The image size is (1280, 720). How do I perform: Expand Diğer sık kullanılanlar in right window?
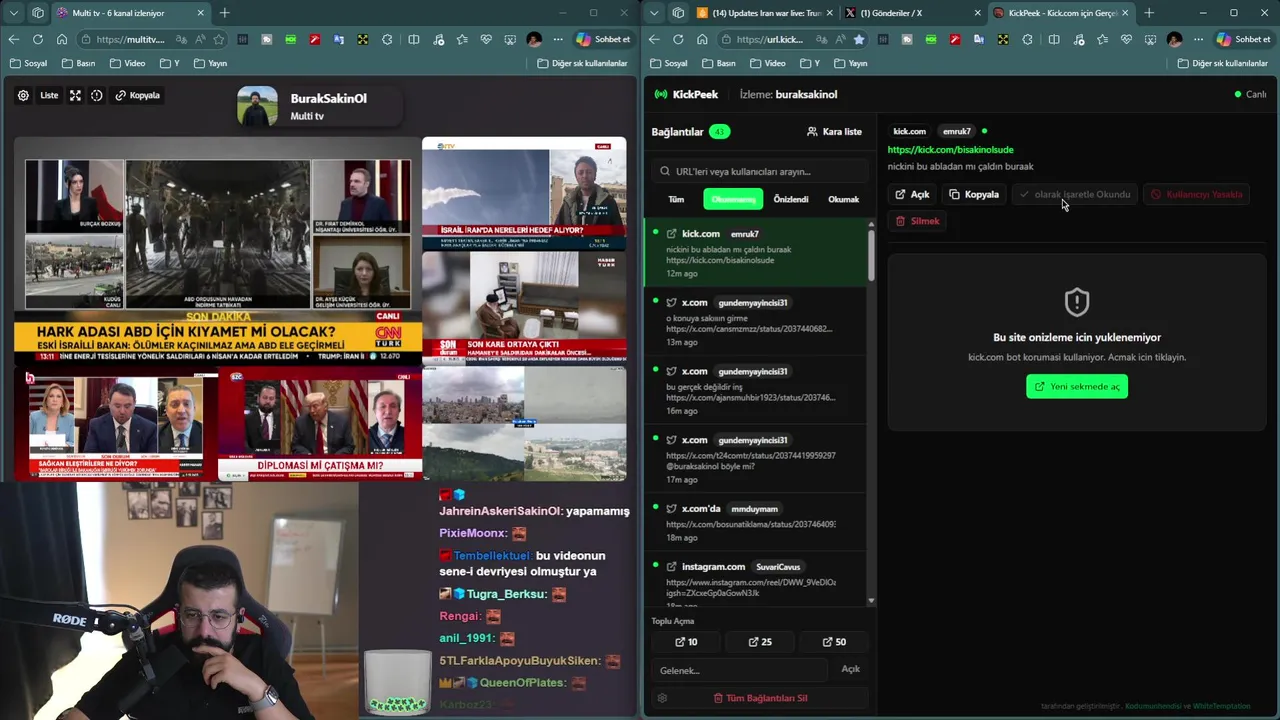1222,63
